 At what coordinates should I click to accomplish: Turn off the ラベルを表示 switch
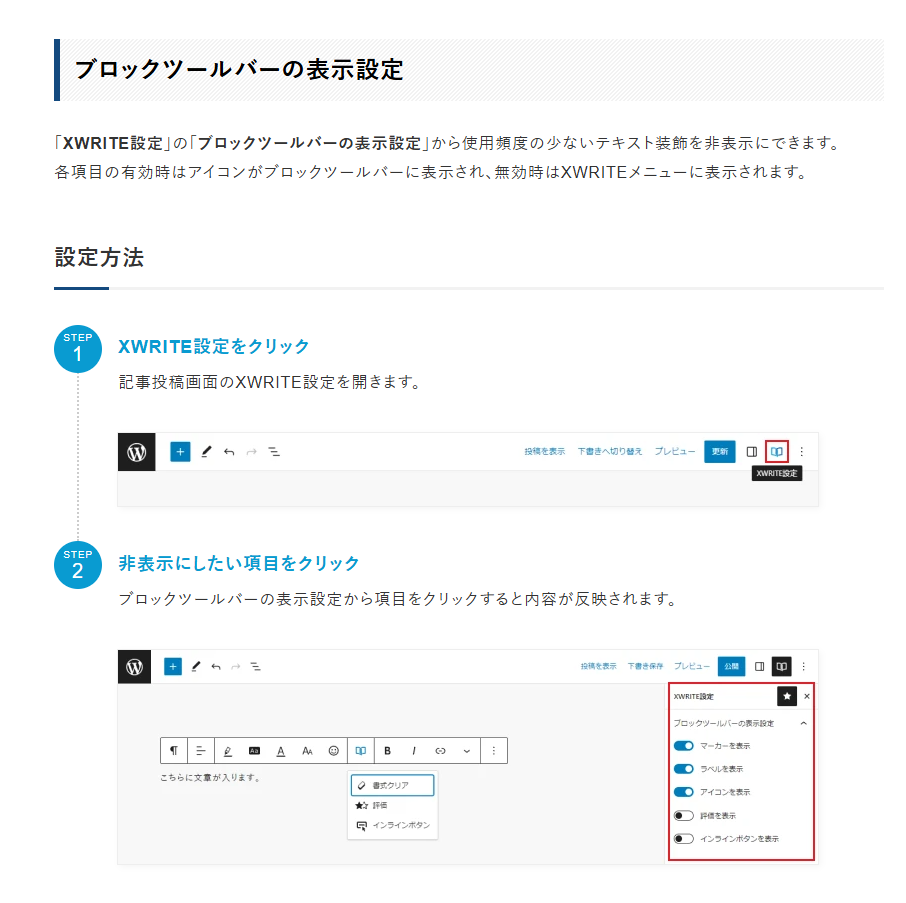click(684, 769)
